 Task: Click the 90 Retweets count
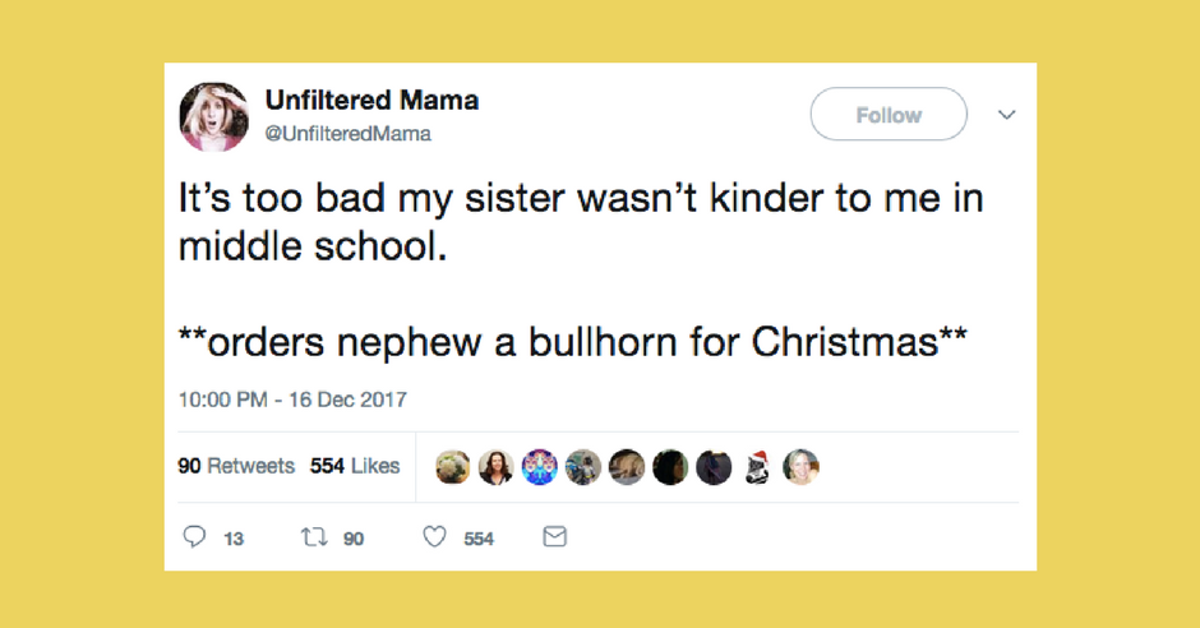coord(236,466)
